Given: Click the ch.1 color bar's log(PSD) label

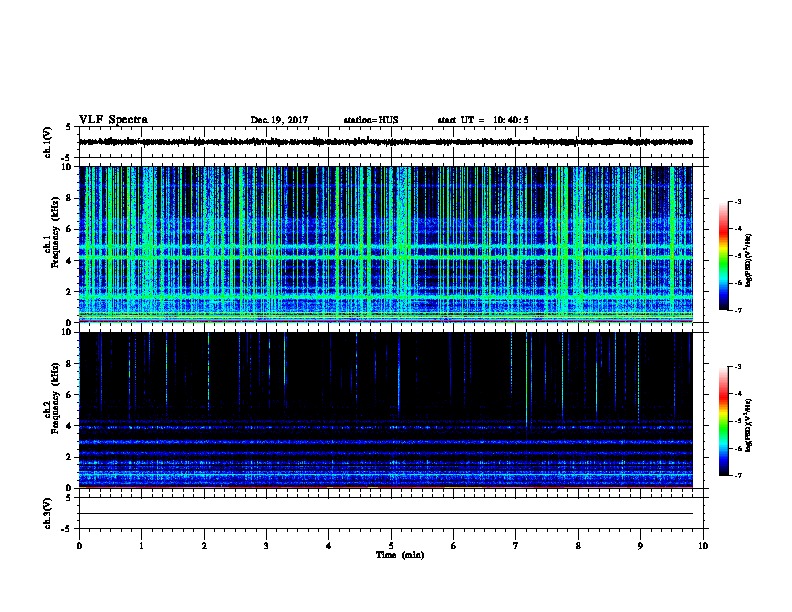Looking at the screenshot, I should click(x=748, y=260).
